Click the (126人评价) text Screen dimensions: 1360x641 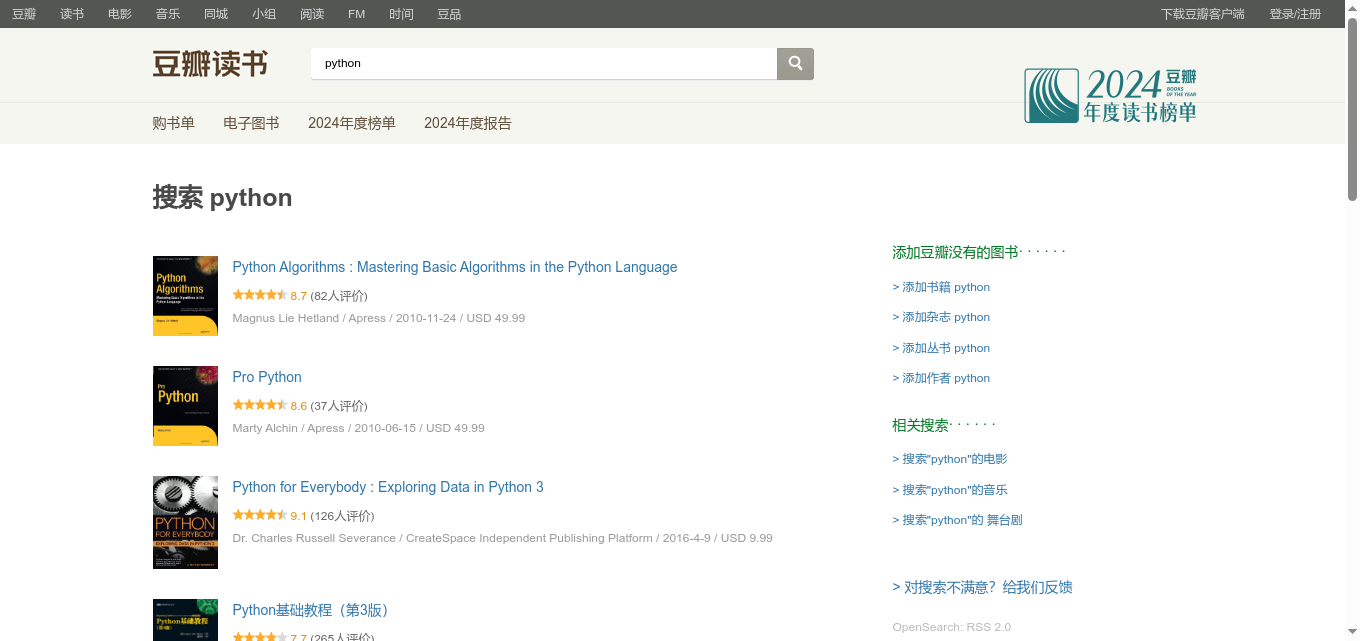[342, 516]
